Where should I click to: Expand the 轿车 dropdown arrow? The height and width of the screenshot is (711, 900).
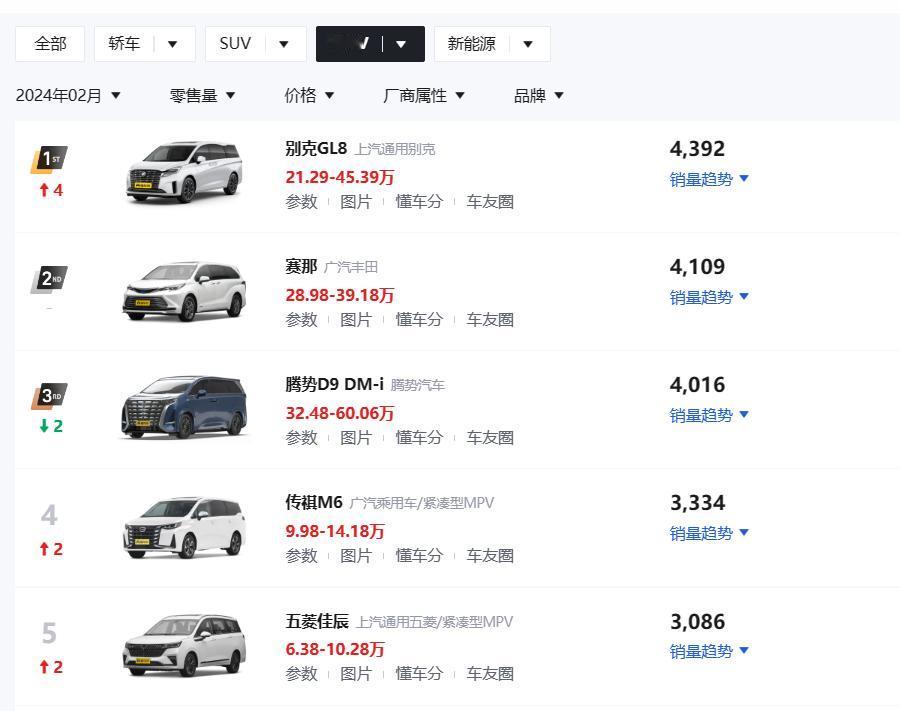pyautogui.click(x=172, y=44)
